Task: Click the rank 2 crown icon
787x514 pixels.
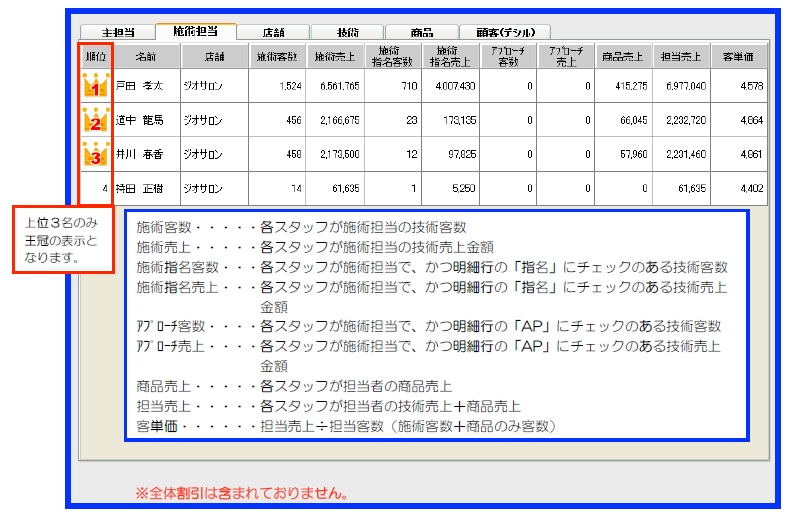Action: pyautogui.click(x=95, y=121)
